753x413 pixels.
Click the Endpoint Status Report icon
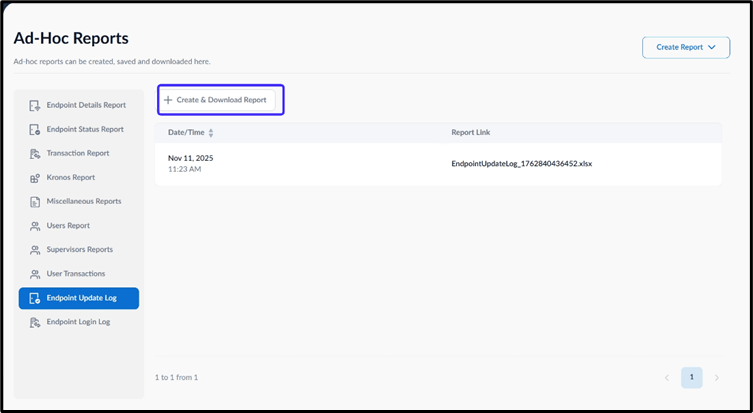point(35,129)
